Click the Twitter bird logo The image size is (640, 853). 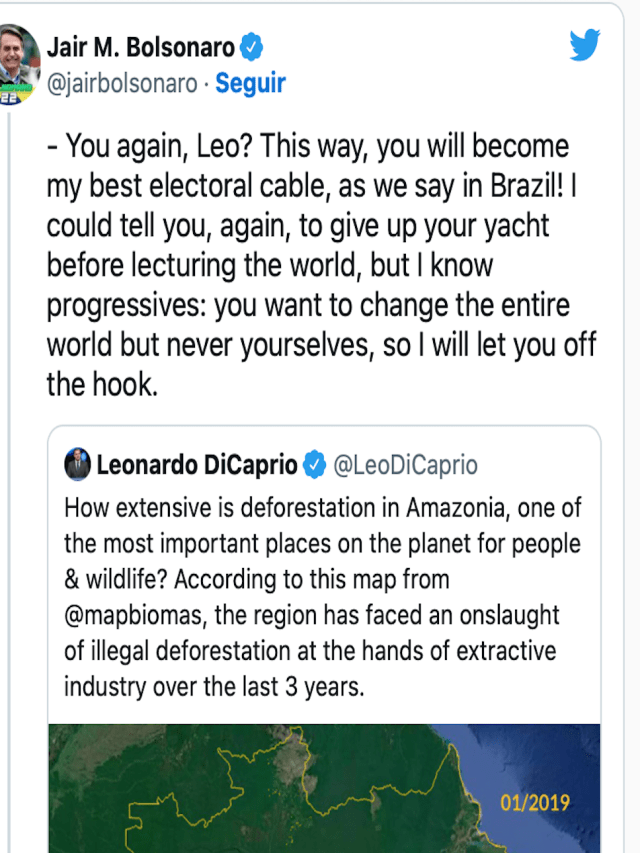pos(585,47)
